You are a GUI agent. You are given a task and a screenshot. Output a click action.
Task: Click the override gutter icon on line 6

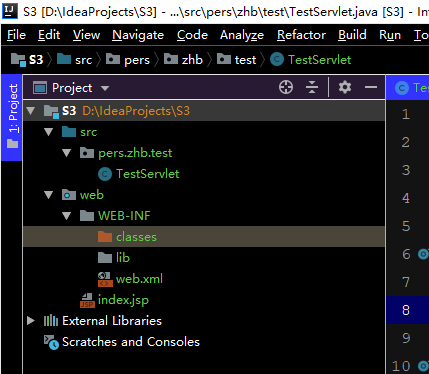pyautogui.click(x=423, y=254)
